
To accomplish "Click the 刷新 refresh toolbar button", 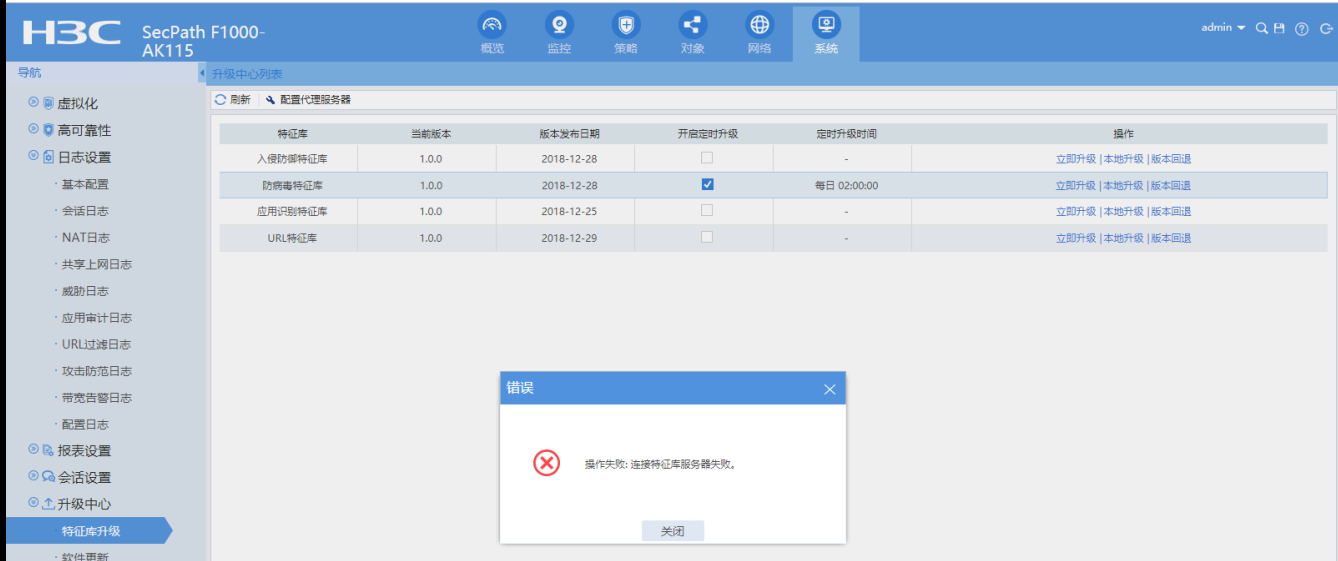I will click(233, 100).
